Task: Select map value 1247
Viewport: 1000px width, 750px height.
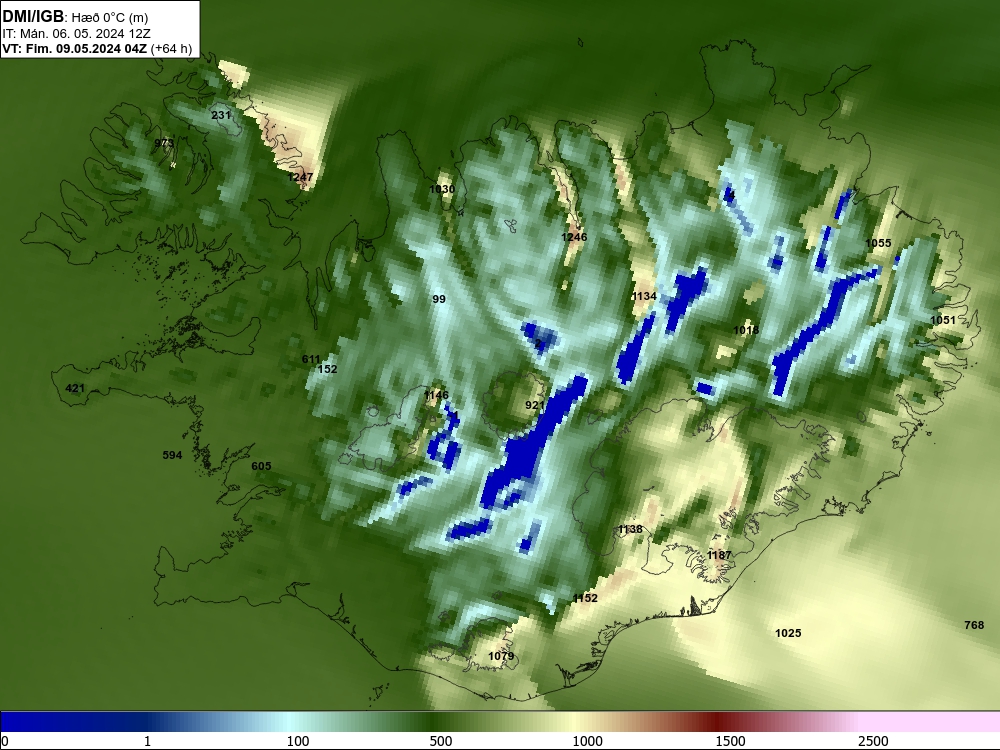Action: (300, 177)
